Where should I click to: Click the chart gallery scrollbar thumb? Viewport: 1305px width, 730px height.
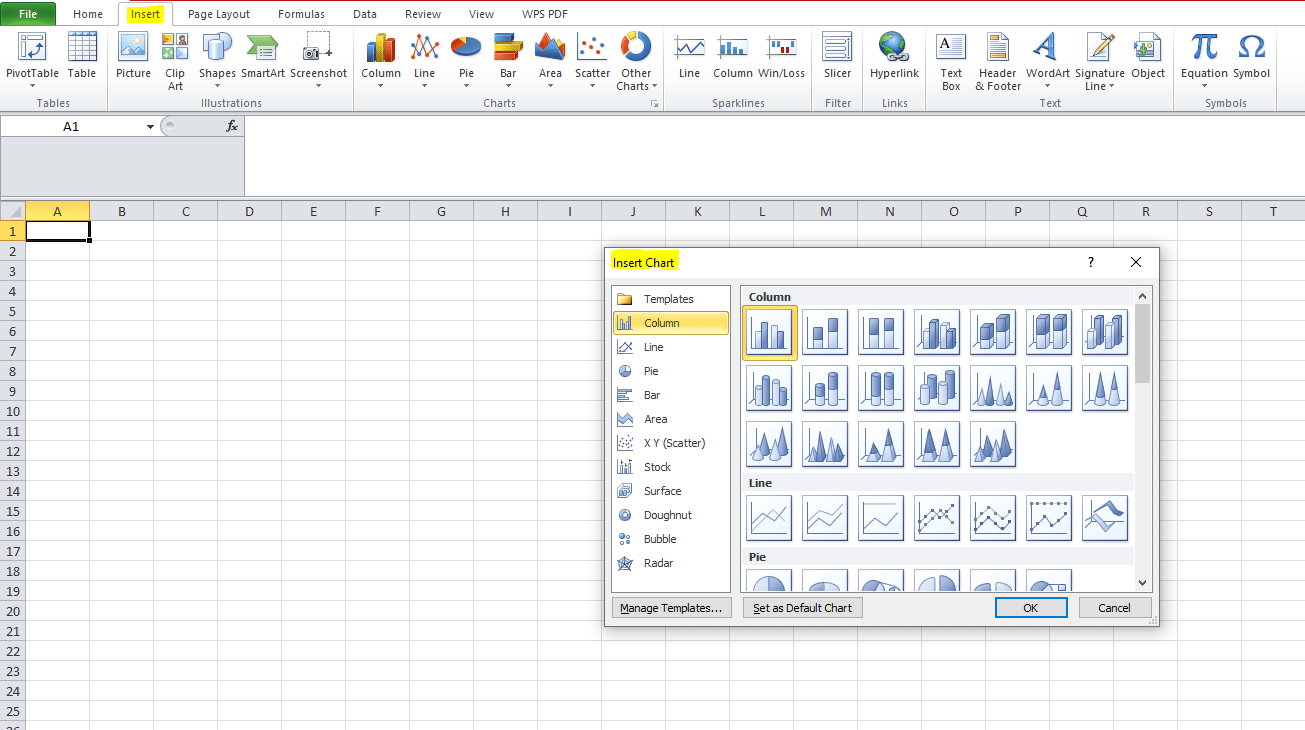click(1142, 343)
